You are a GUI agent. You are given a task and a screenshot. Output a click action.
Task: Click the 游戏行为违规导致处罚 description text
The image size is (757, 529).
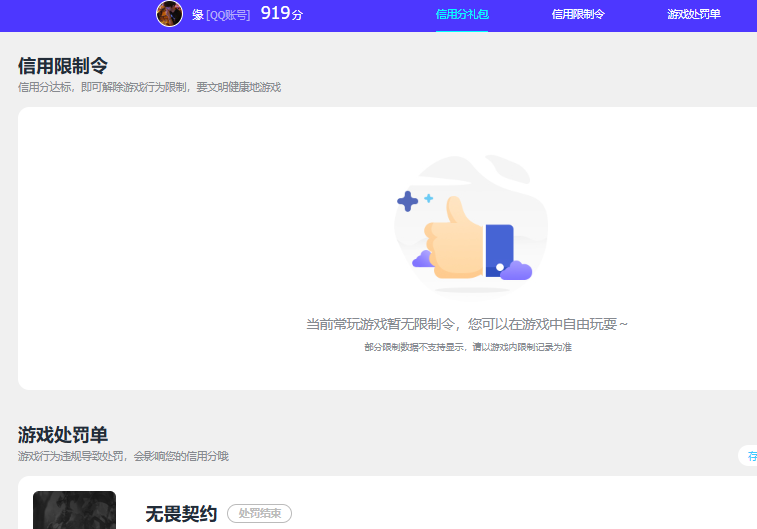click(x=123, y=456)
